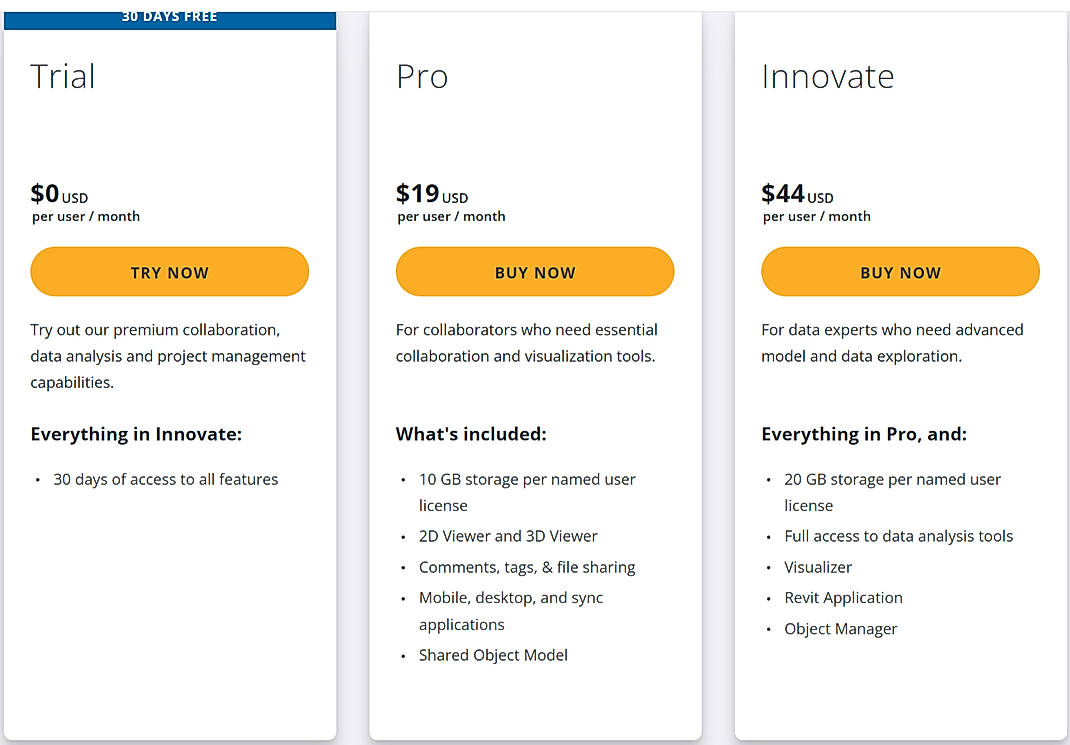Click the 30 days of access feature
This screenshot has width=1070, height=745.
pyautogui.click(x=166, y=479)
